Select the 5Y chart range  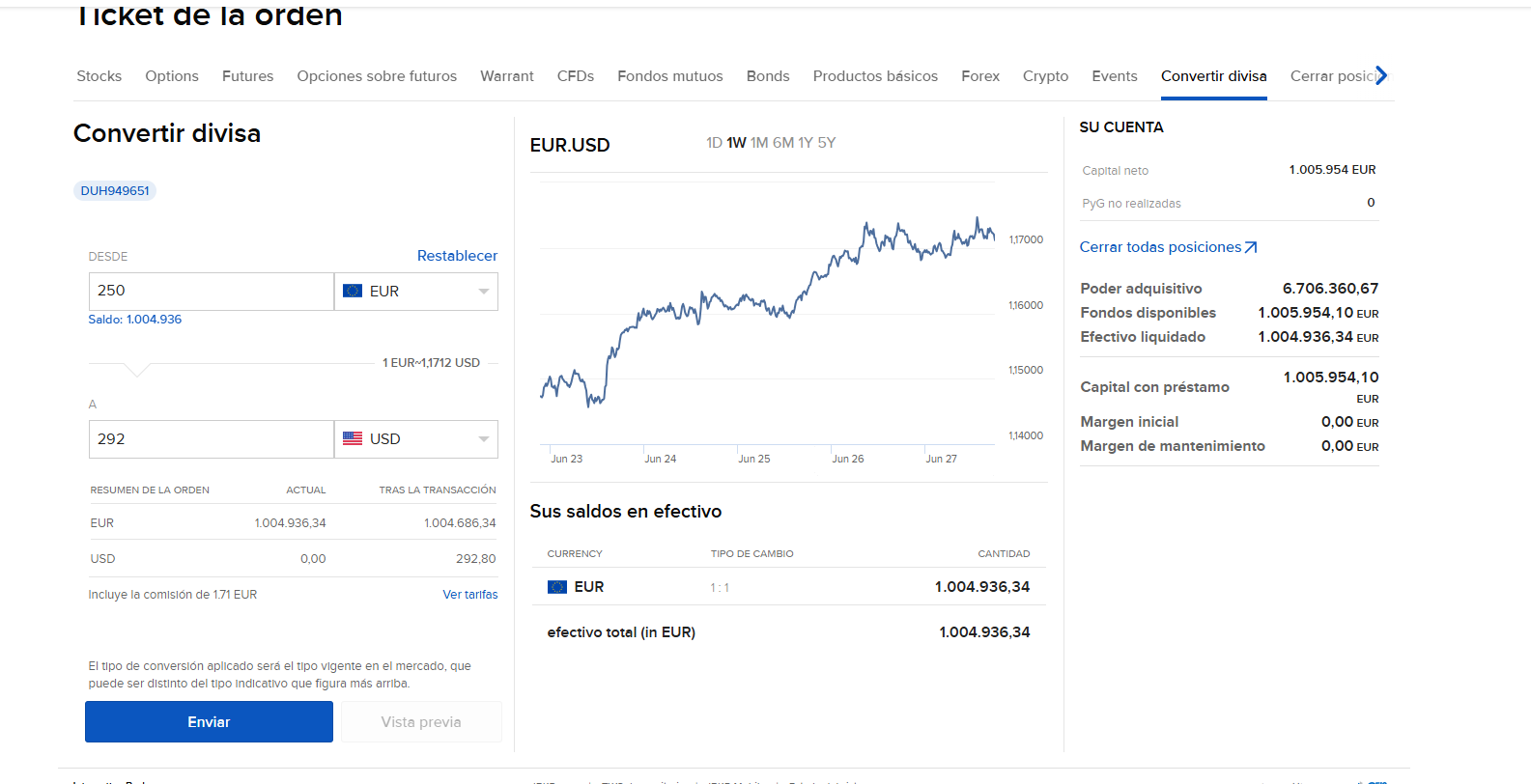[827, 143]
